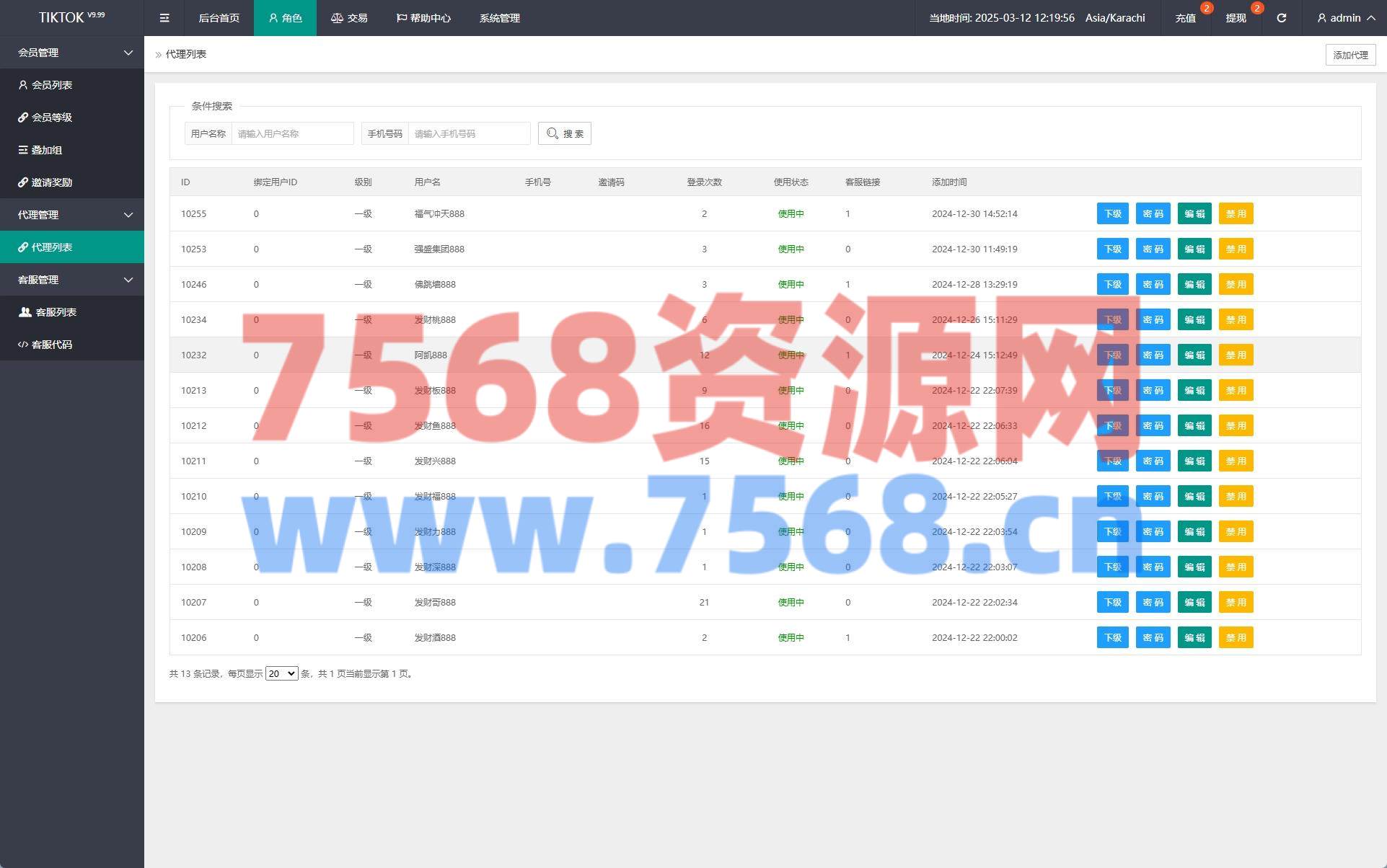
Task: Open 会员列表 sidebar item with user icon
Action: coord(51,85)
